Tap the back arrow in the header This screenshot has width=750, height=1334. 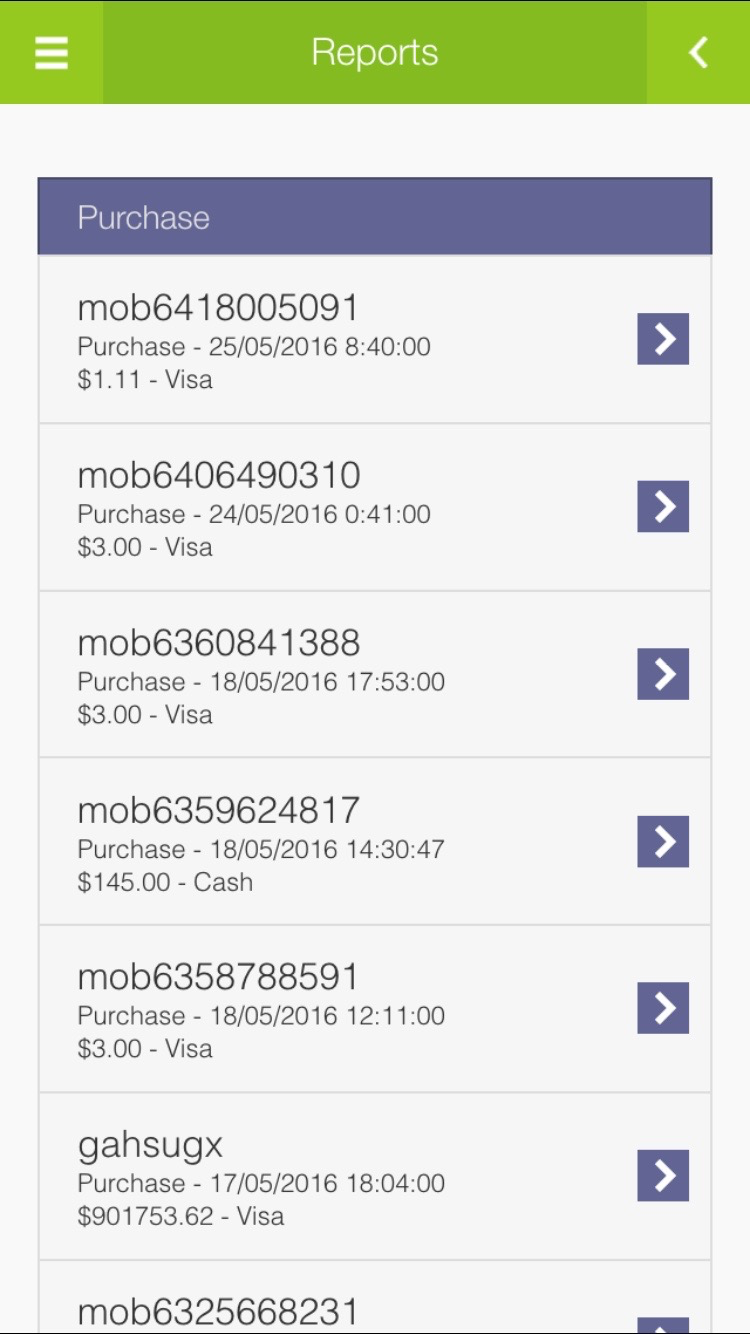tap(698, 52)
